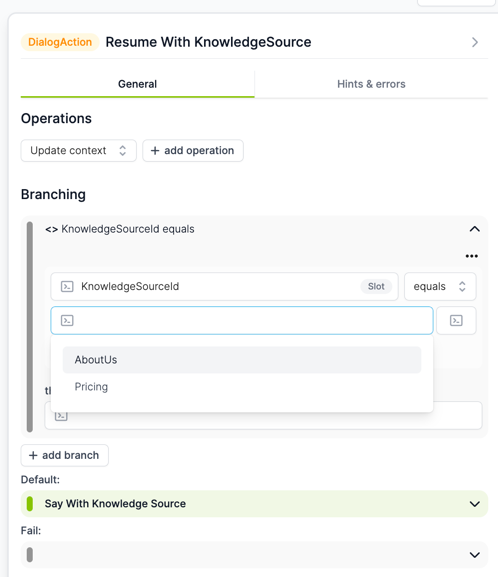The width and height of the screenshot is (498, 577).
Task: Select the General tab
Action: click(137, 84)
